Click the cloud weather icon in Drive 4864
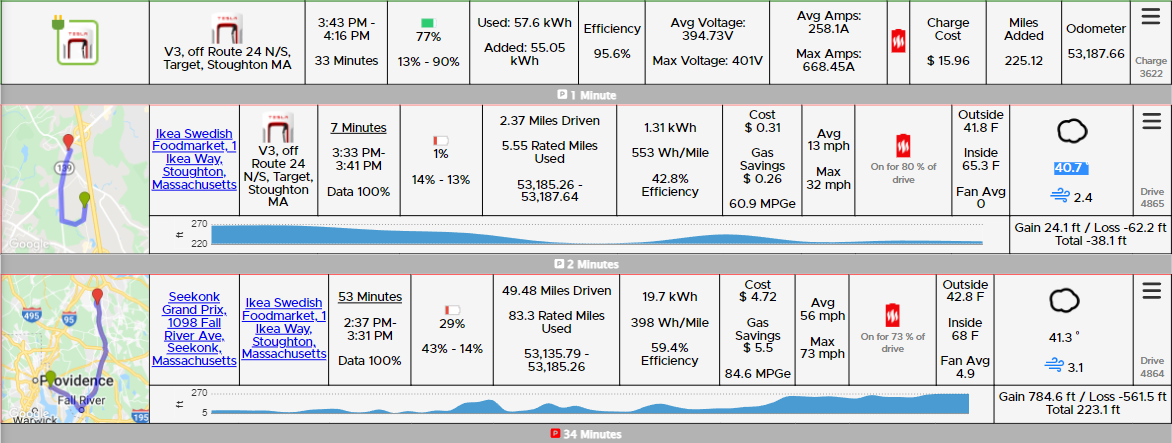Screen dimensions: 1172x443 tap(1065, 301)
